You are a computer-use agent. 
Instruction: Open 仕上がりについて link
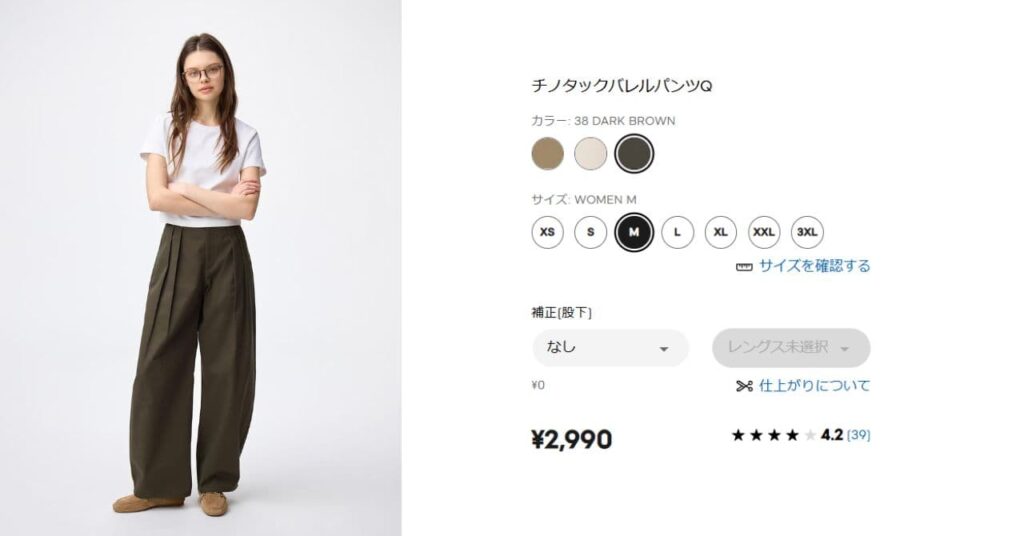[814, 386]
